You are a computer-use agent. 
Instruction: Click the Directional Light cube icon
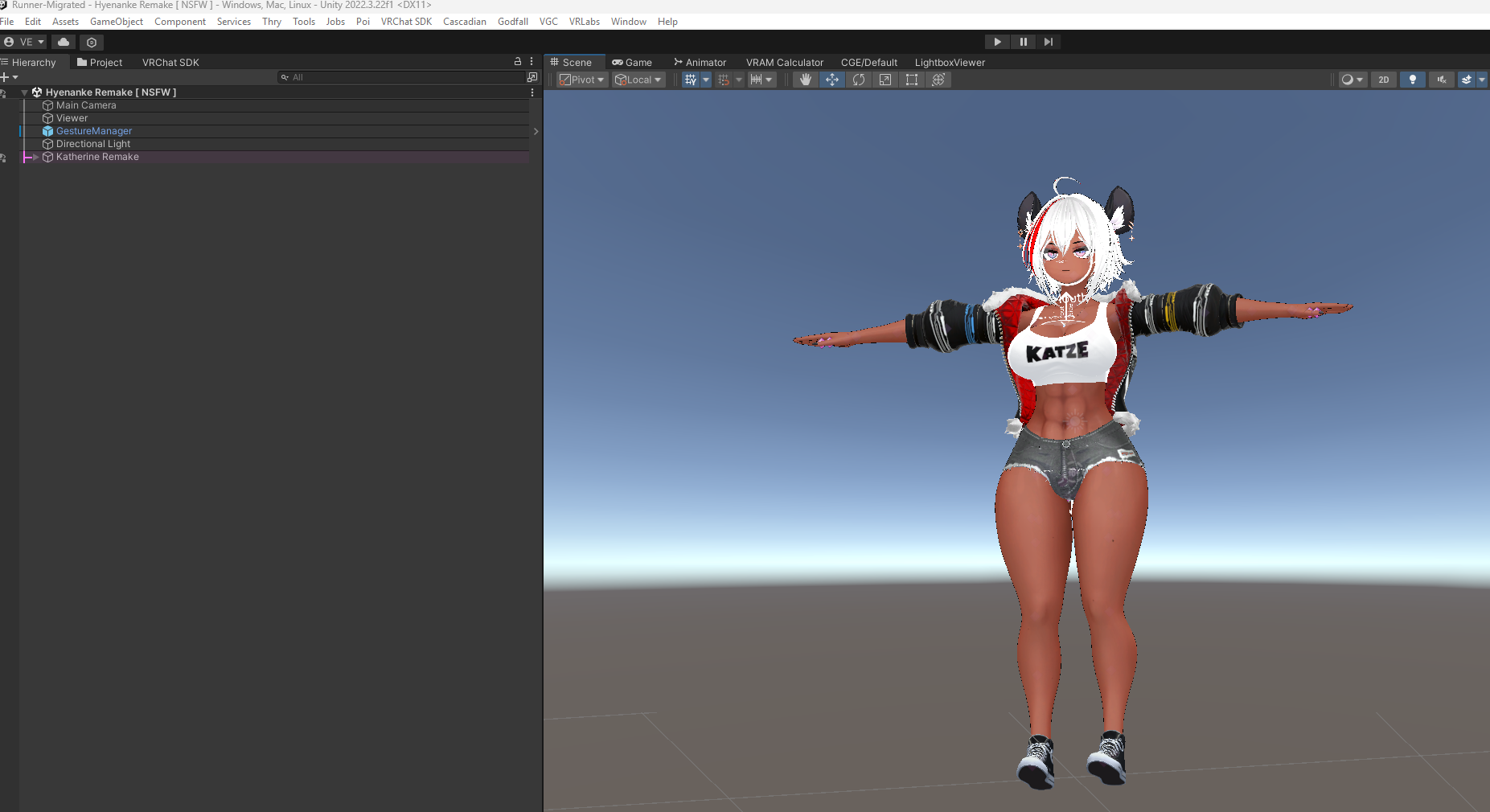point(47,144)
